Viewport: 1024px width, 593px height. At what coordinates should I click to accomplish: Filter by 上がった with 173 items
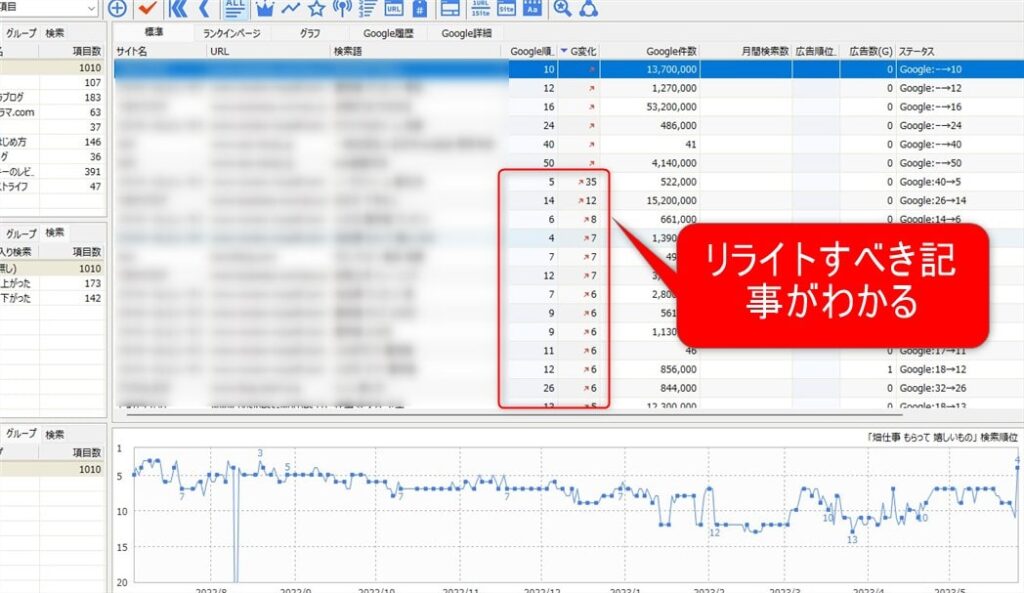[x=52, y=283]
